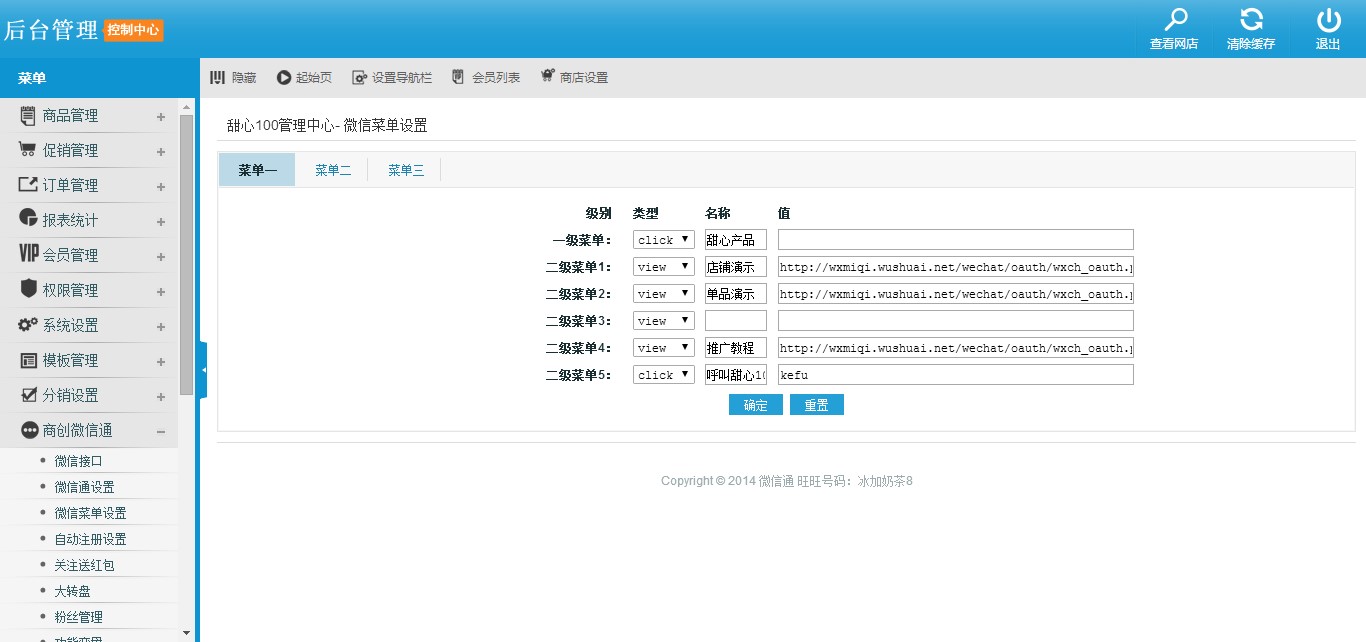Viewport: 1366px width, 642px height.
Task: Click the 控制中心 orange badge
Action: tap(133, 30)
